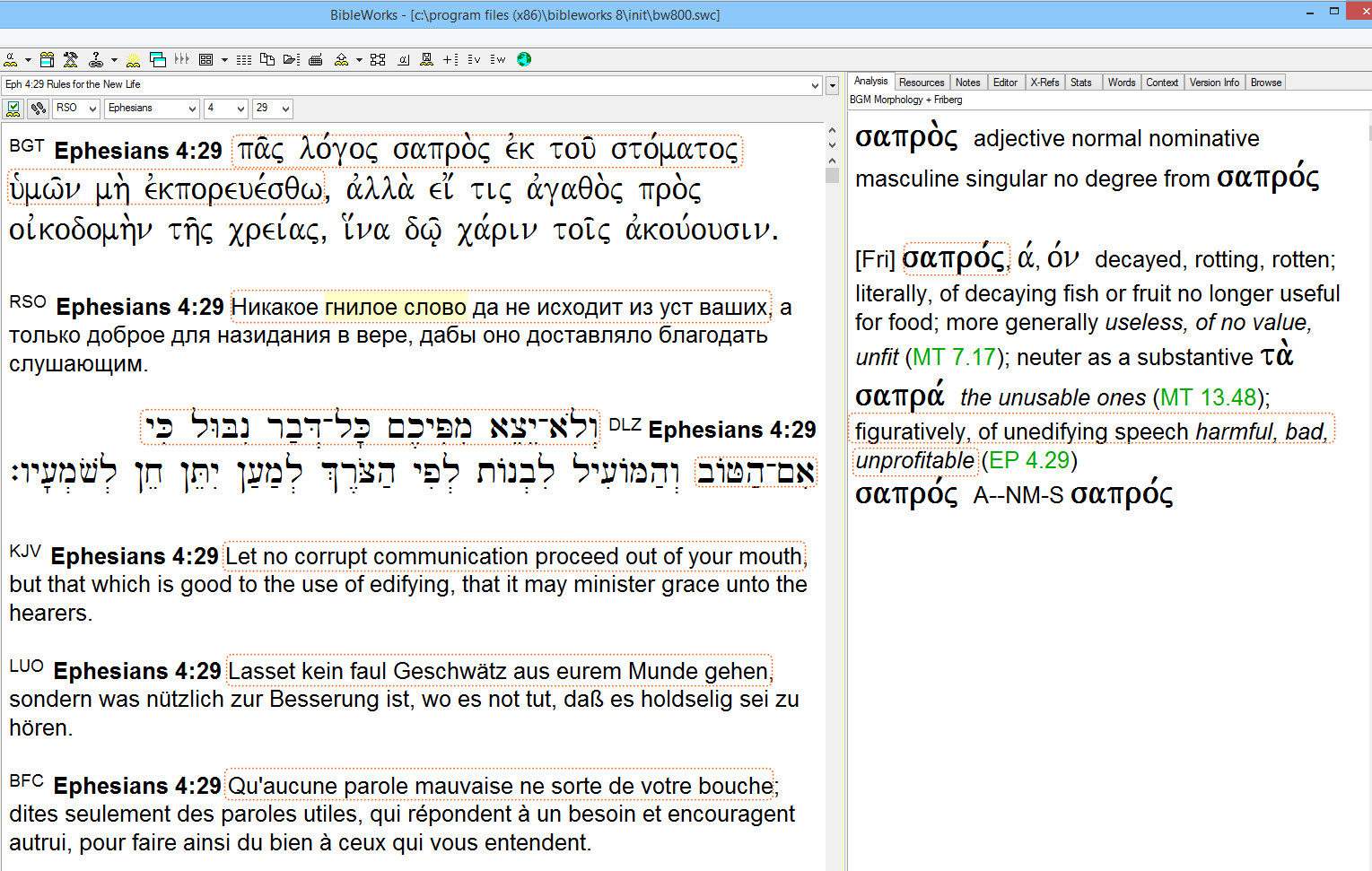1372x871 pixels.
Task: Toggle the green checkmark button below the heading
Action: tap(13, 109)
